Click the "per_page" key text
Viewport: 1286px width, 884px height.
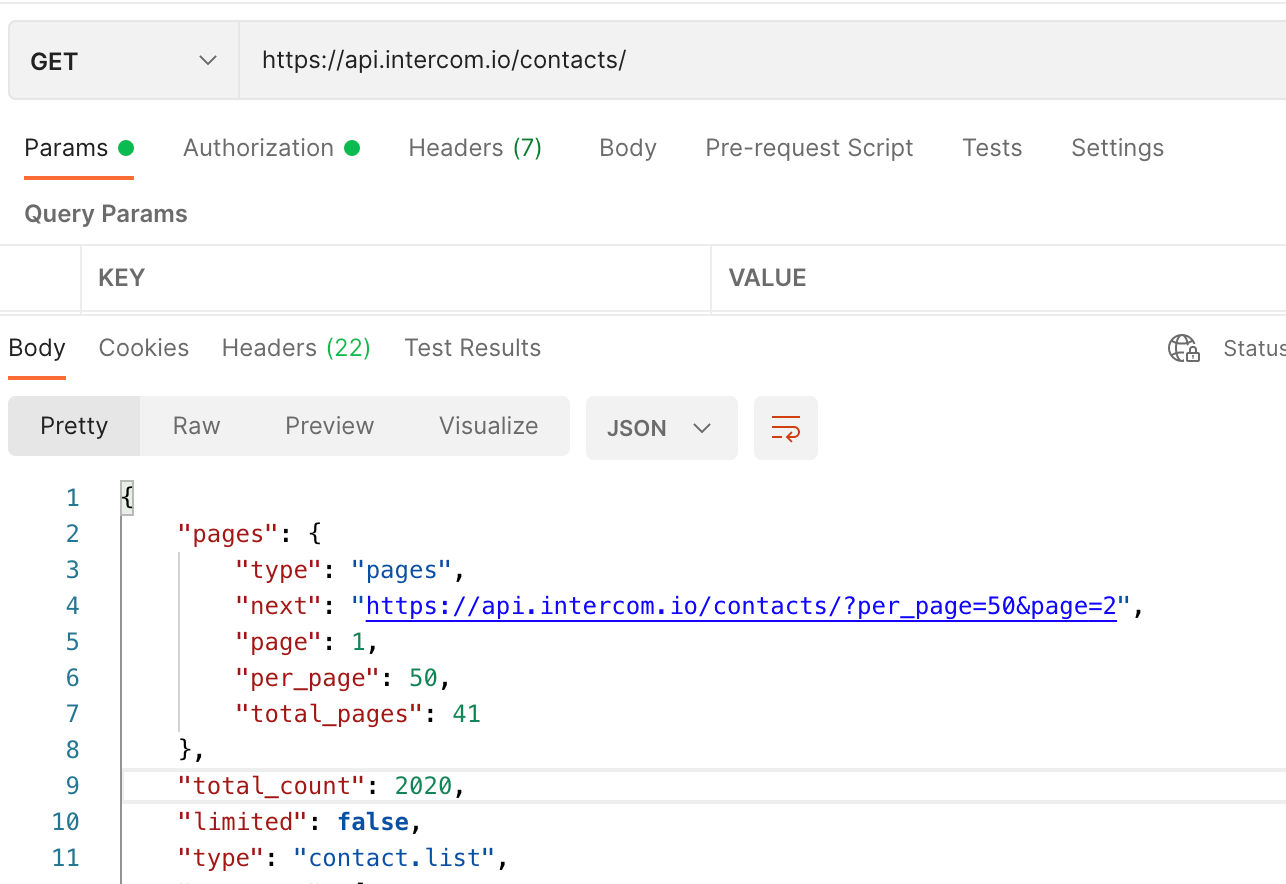308,678
